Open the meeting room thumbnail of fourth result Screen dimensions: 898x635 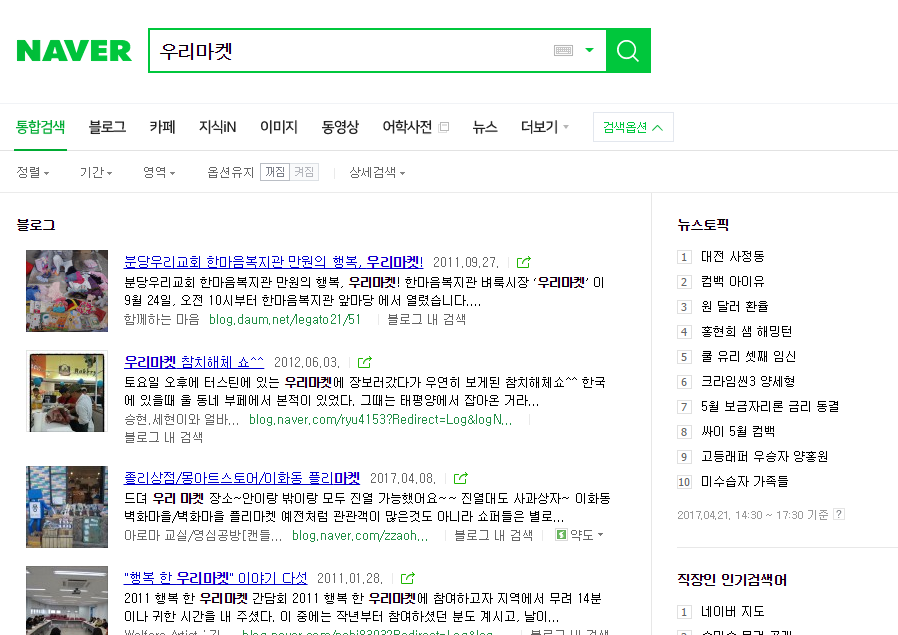[x=67, y=601]
